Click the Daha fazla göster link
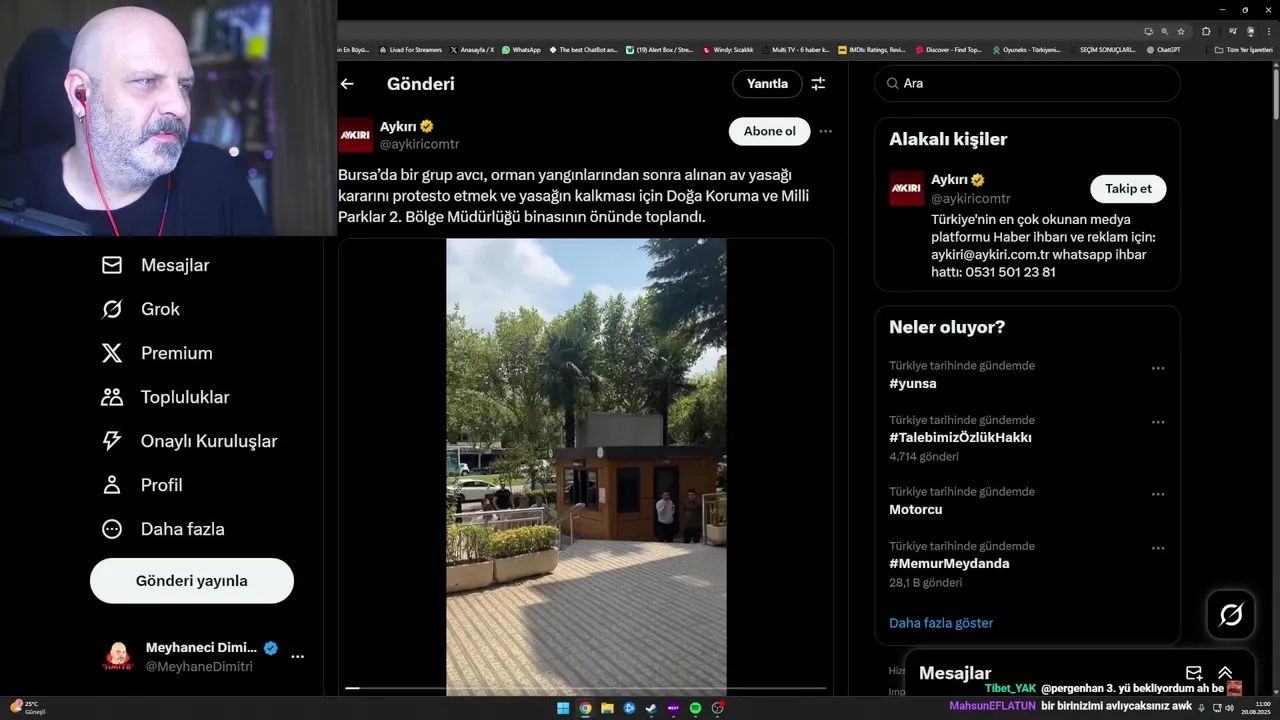Image resolution: width=1280 pixels, height=720 pixels. [941, 623]
